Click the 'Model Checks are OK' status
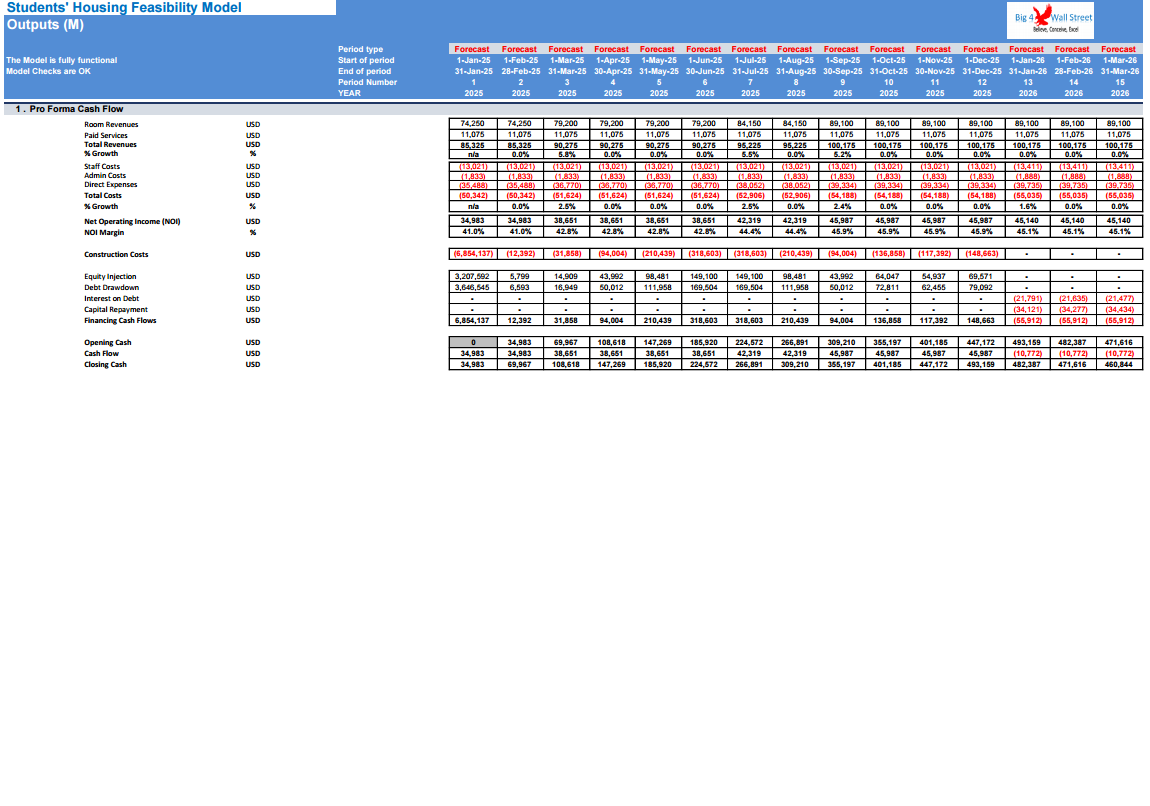Screen dimensions: 1150x806 pos(48,71)
